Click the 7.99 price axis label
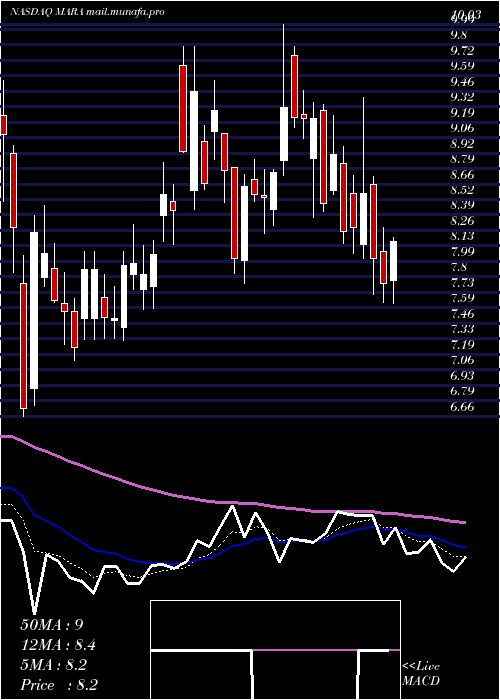 point(462,251)
